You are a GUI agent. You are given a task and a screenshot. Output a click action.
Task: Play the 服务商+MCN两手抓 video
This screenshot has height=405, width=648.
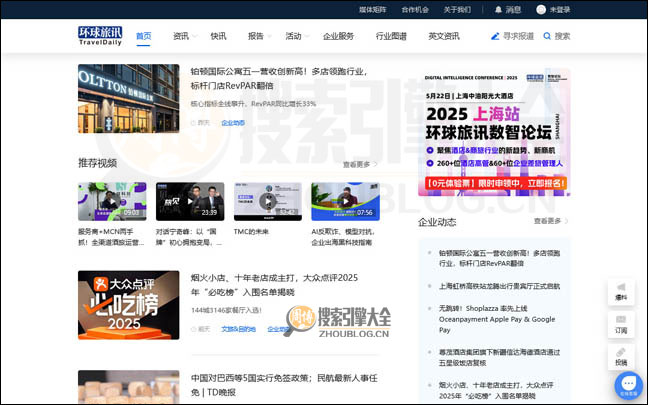pyautogui.click(x=112, y=201)
